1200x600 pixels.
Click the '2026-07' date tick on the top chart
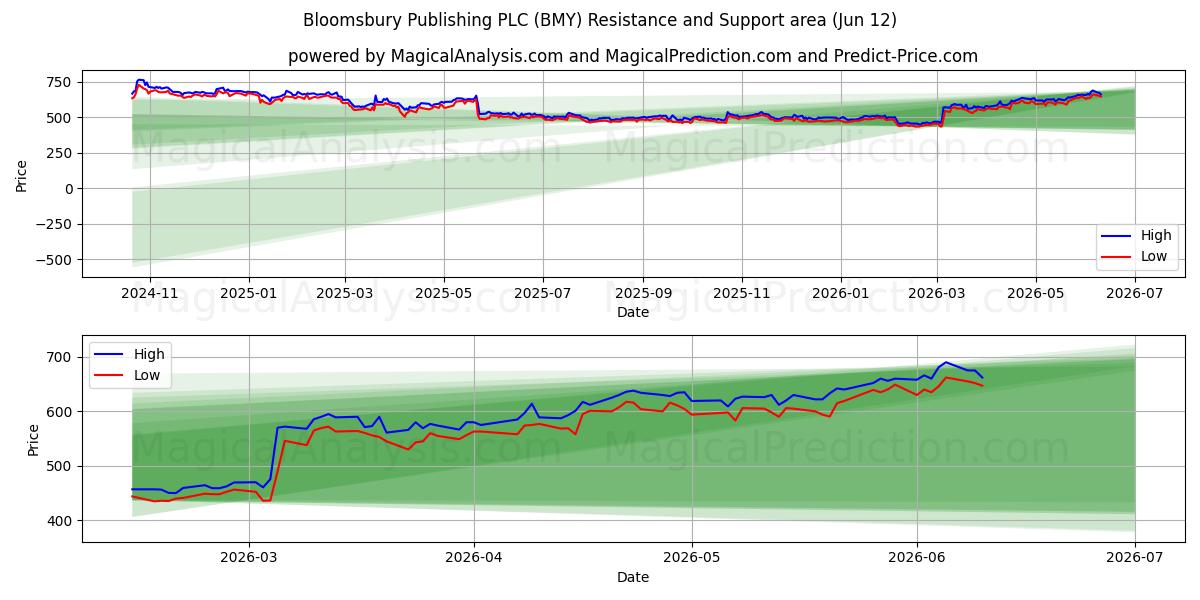pyautogui.click(x=1134, y=295)
